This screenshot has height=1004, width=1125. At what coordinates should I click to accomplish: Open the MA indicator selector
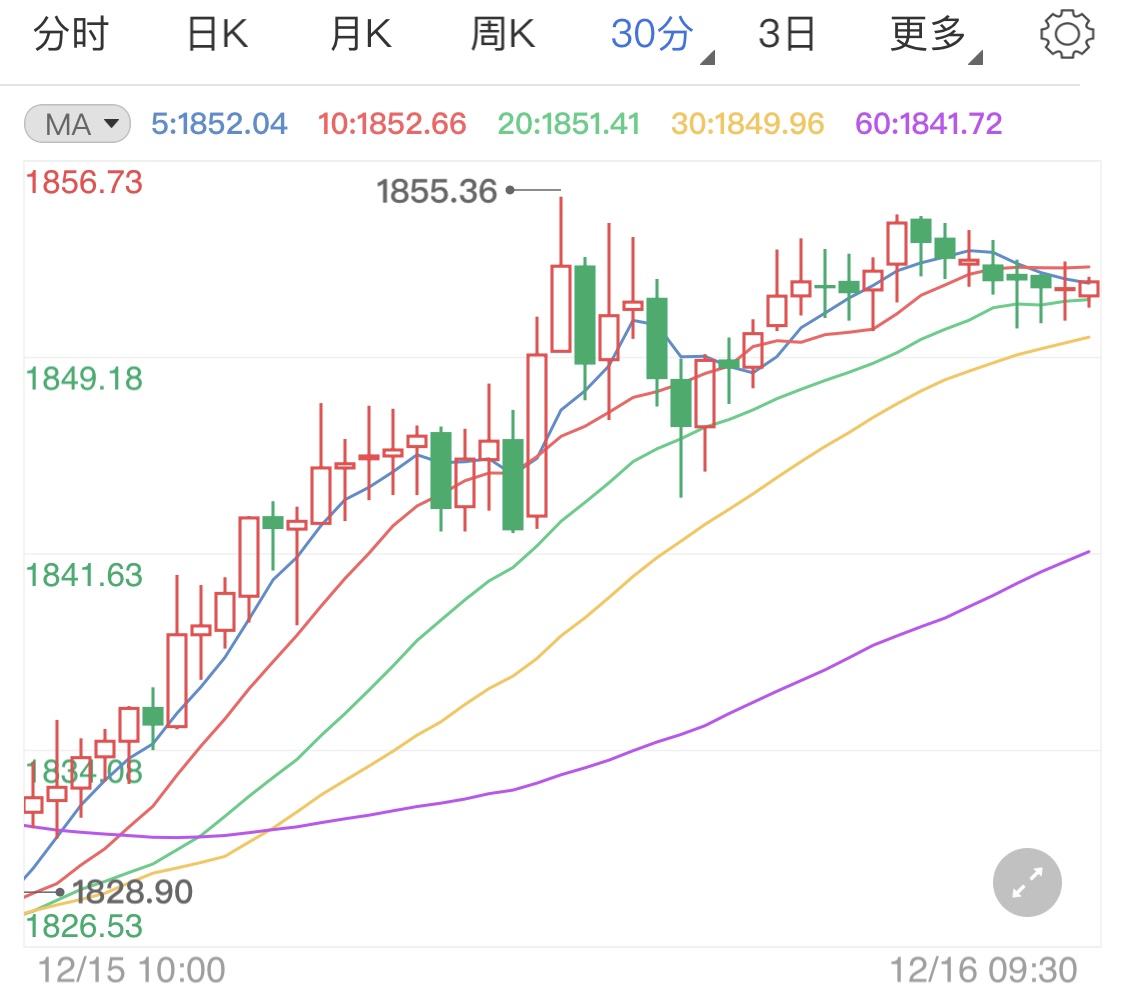[x=77, y=124]
